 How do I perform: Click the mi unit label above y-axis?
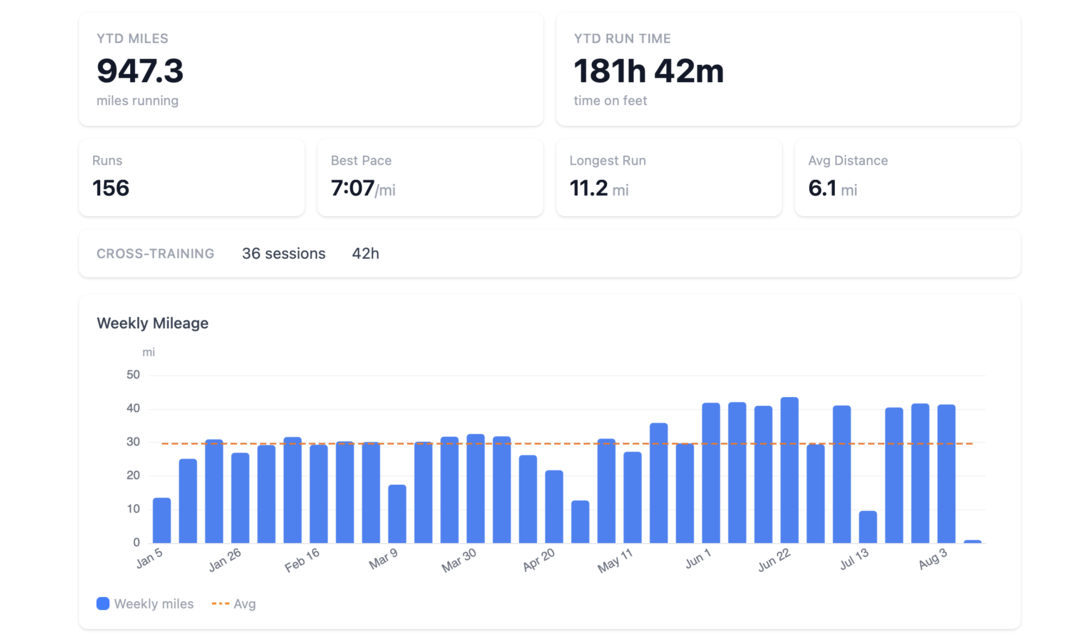(148, 352)
